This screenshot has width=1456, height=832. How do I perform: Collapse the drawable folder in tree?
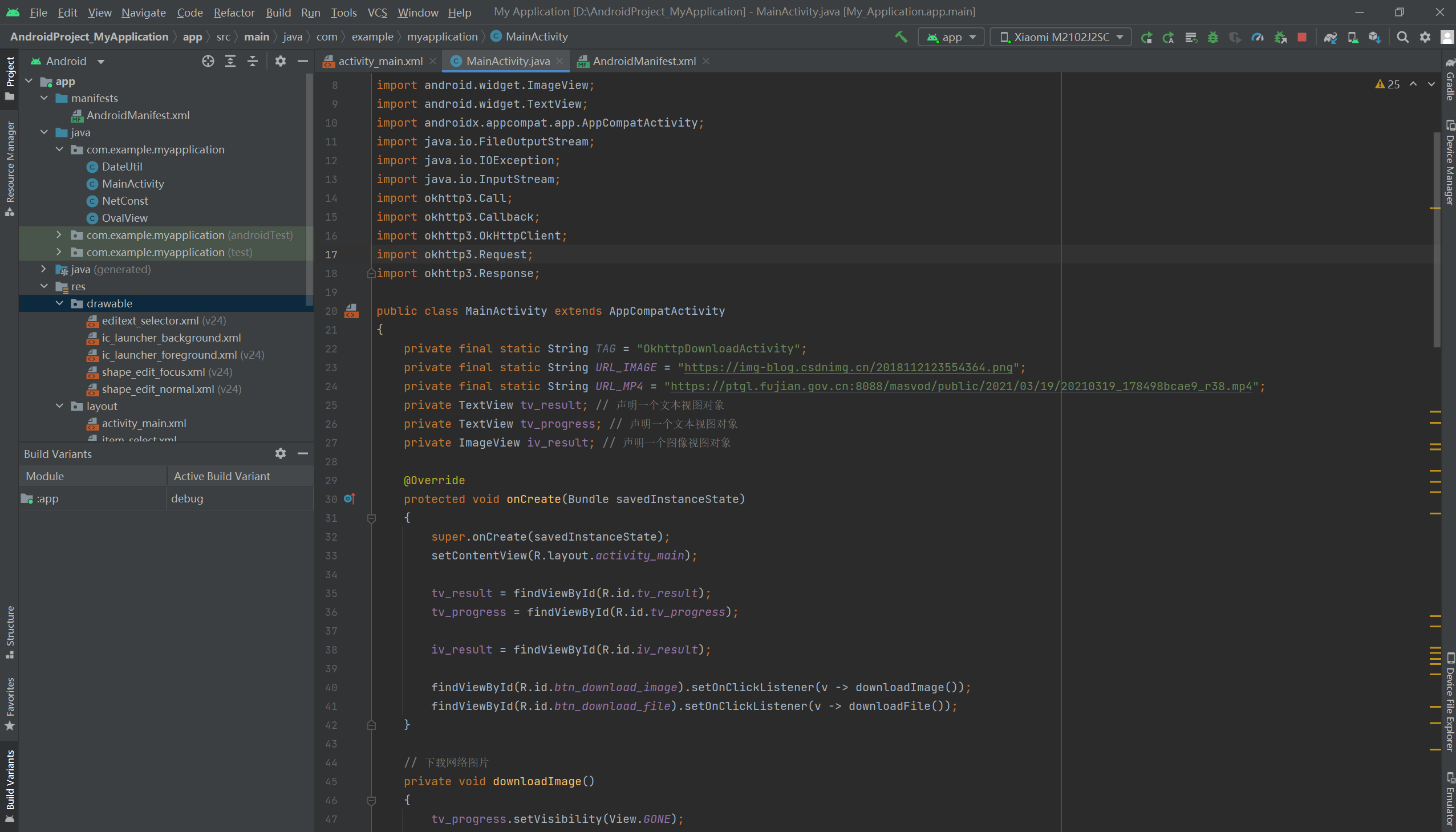[x=59, y=303]
